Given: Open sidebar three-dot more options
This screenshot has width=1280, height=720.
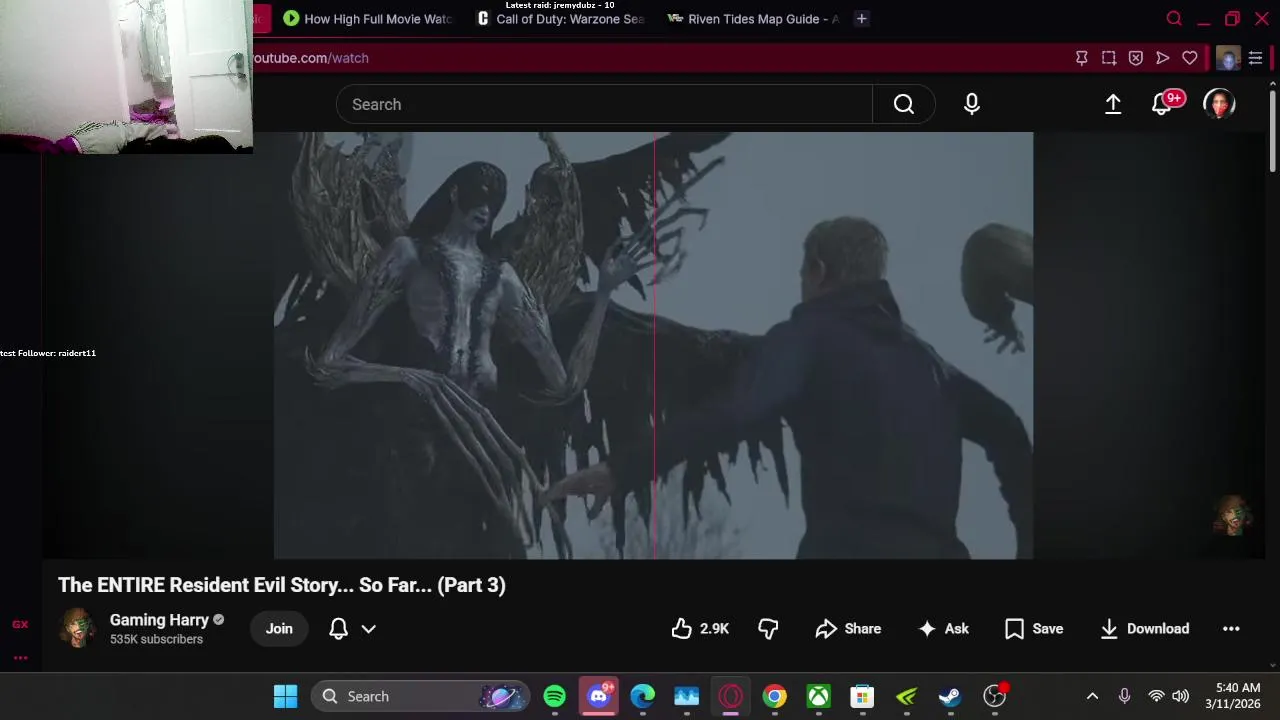Looking at the screenshot, I should click(x=20, y=657).
